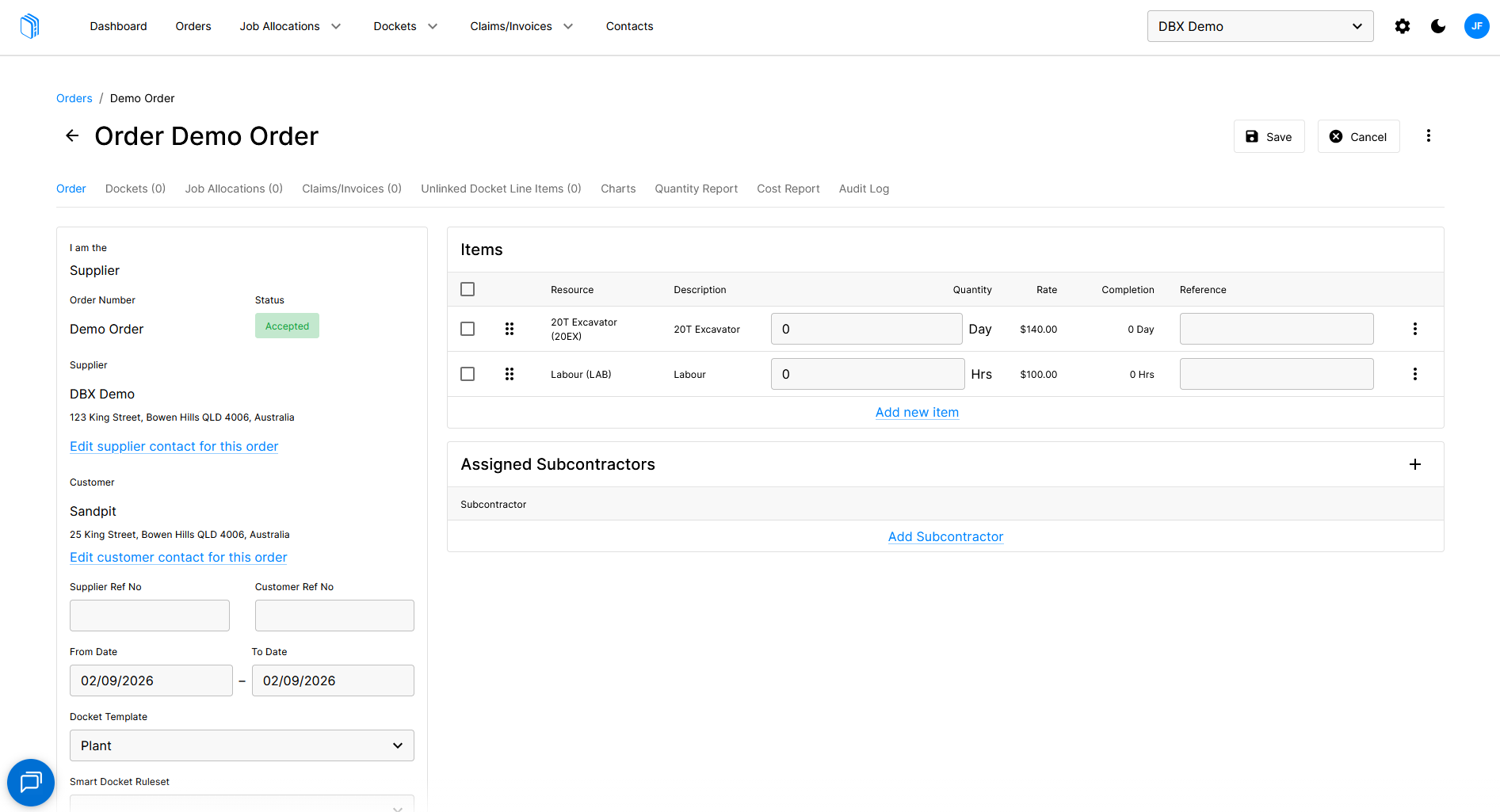Viewport: 1500px width, 812px height.
Task: Open the chat support bubble
Action: (31, 783)
